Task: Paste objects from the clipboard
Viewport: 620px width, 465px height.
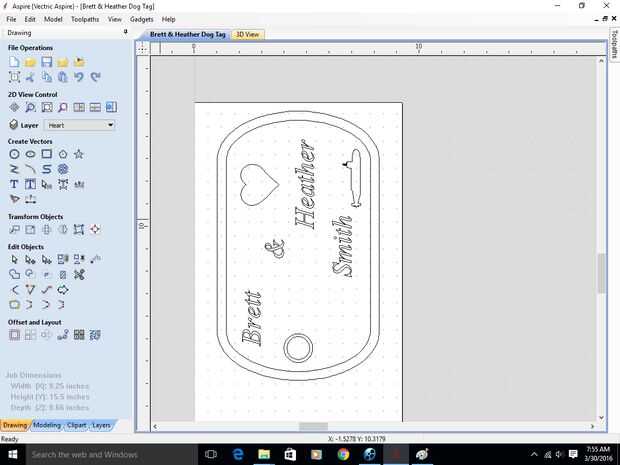Action: coord(63,77)
